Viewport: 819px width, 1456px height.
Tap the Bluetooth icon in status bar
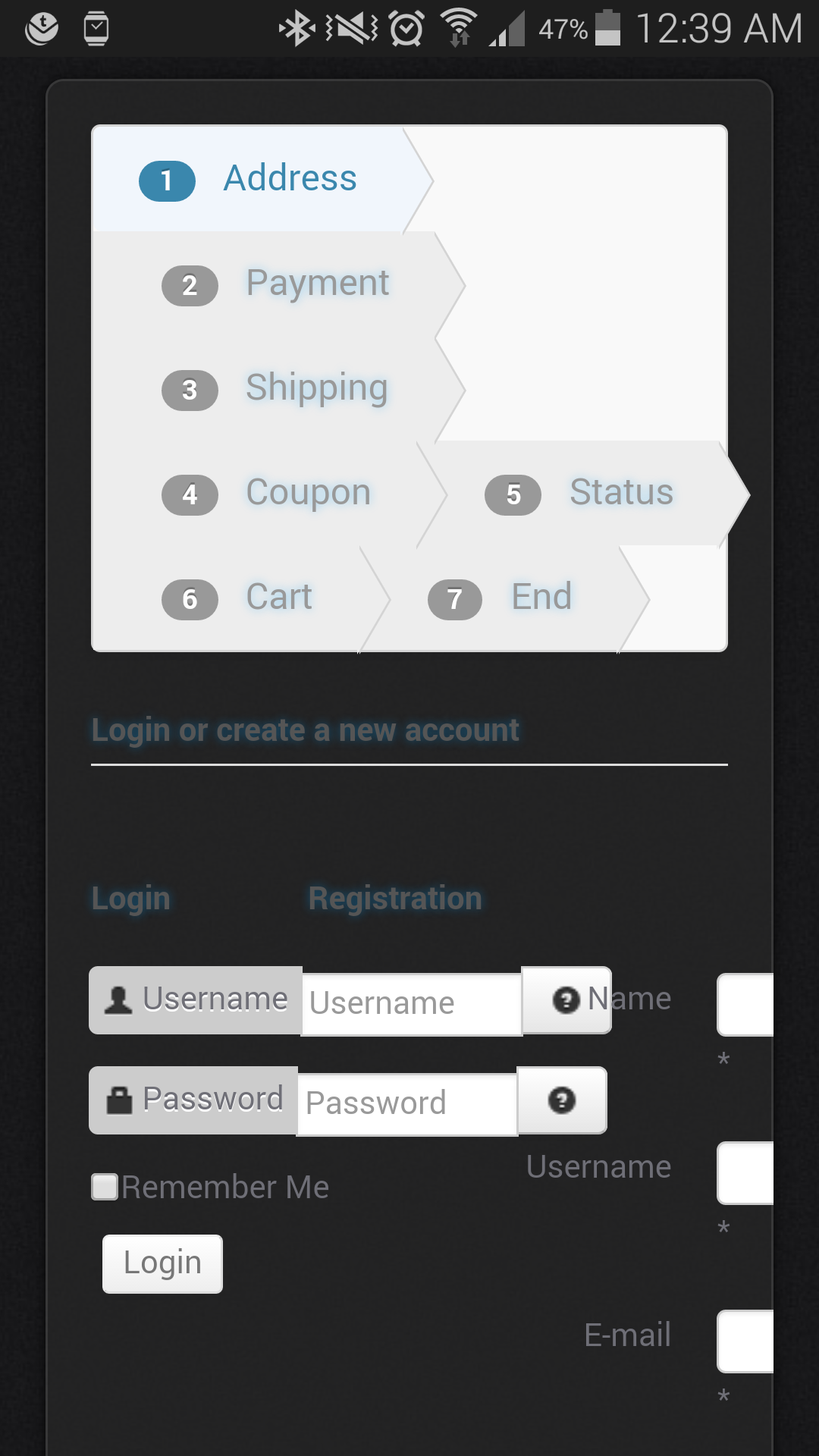coord(297,29)
